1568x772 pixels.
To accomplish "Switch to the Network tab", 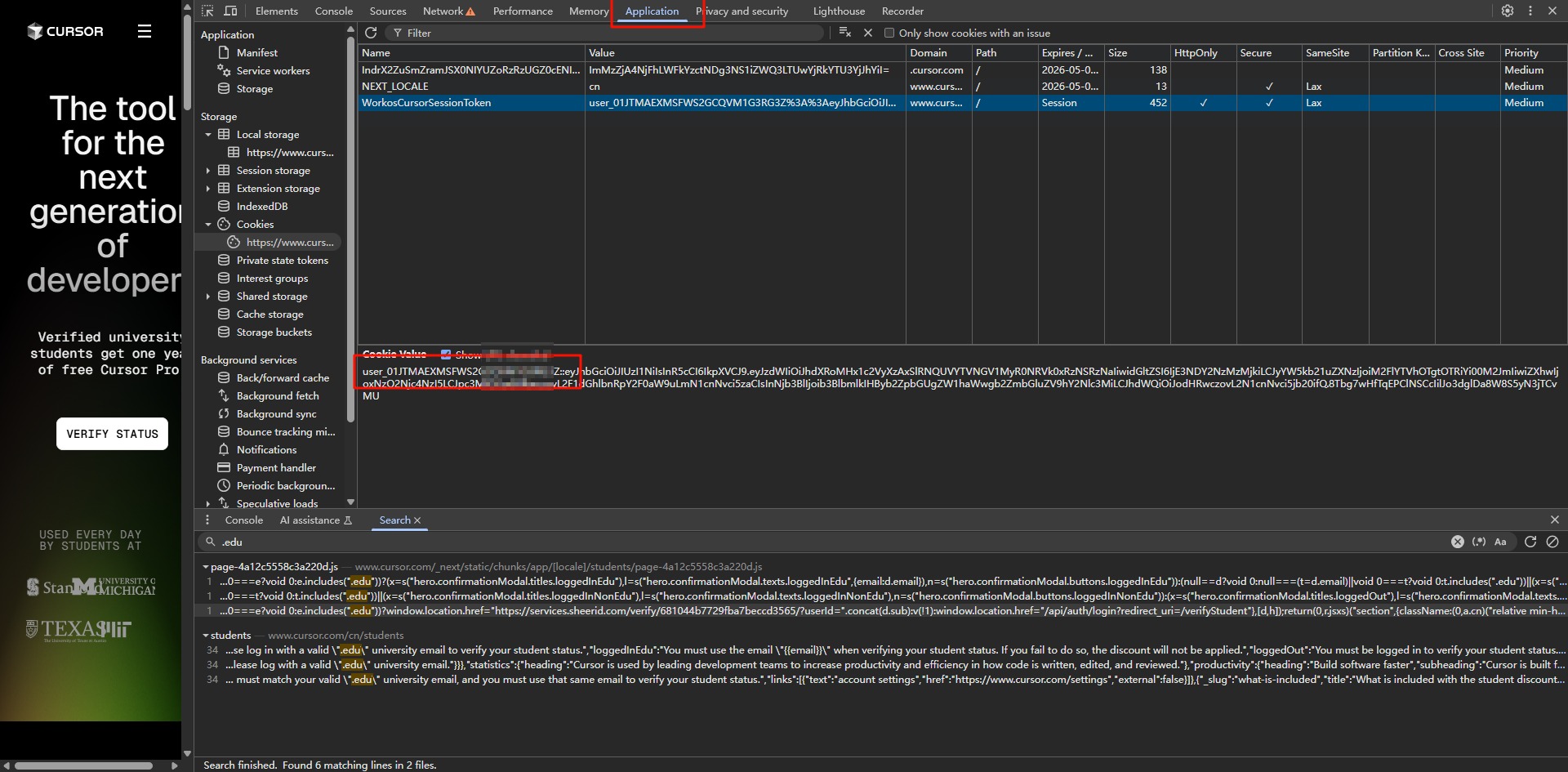I will 443,11.
